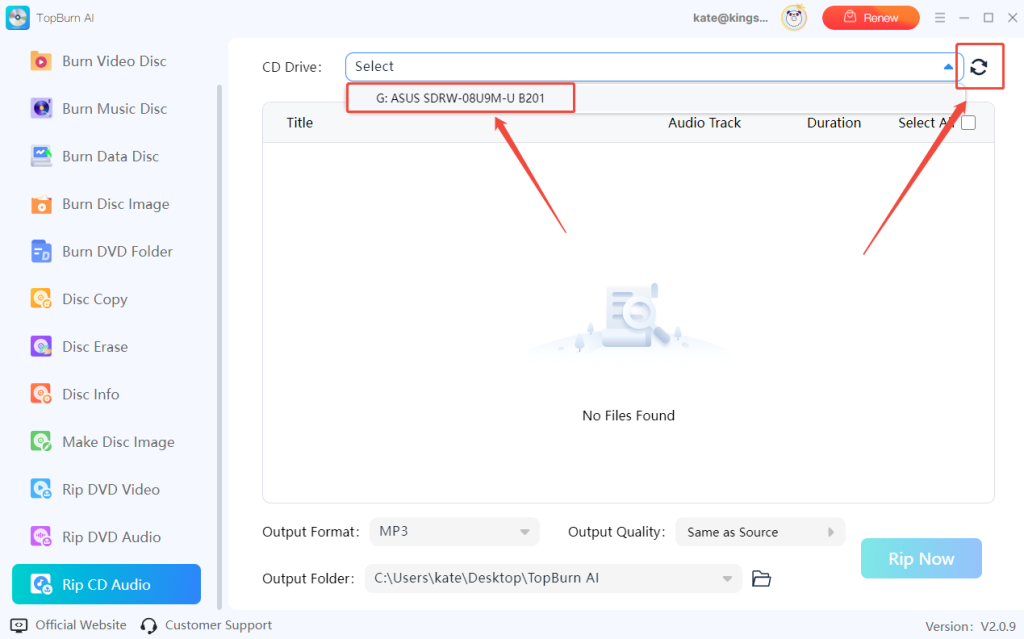The image size is (1024, 639).
Task: Open the hamburger menu
Action: click(x=938, y=17)
